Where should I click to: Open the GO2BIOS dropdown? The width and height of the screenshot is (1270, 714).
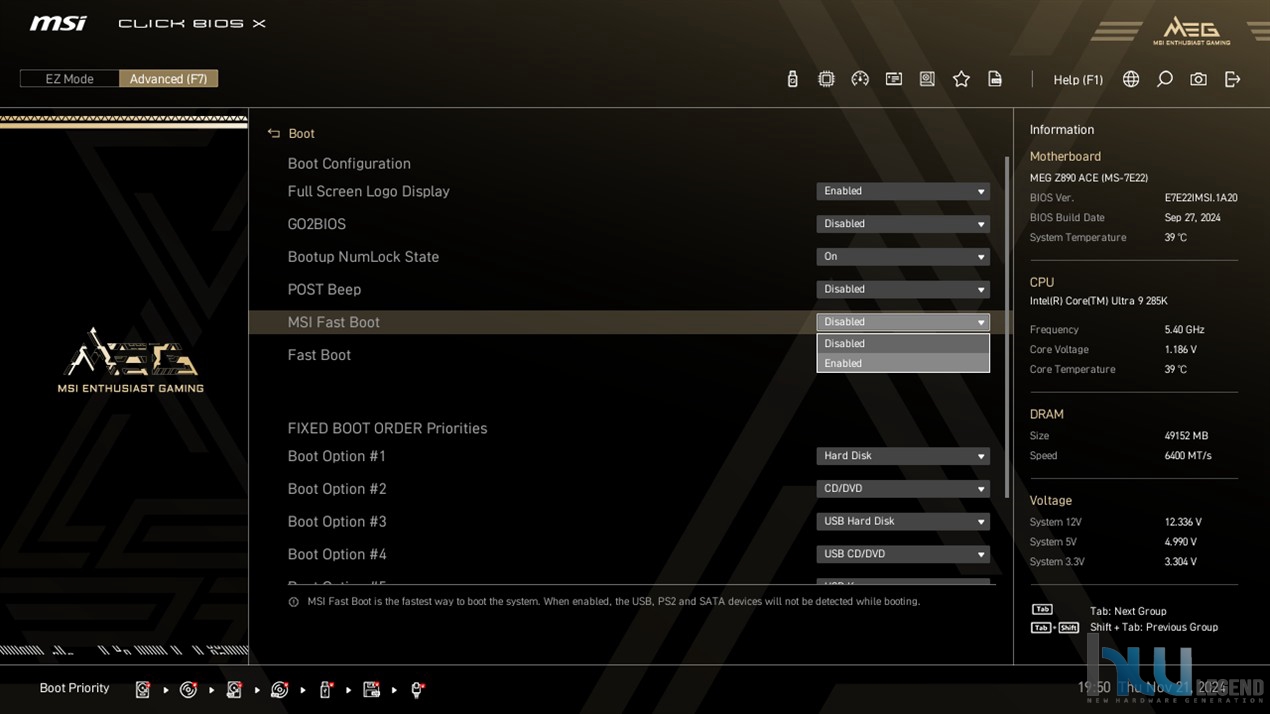tap(903, 224)
